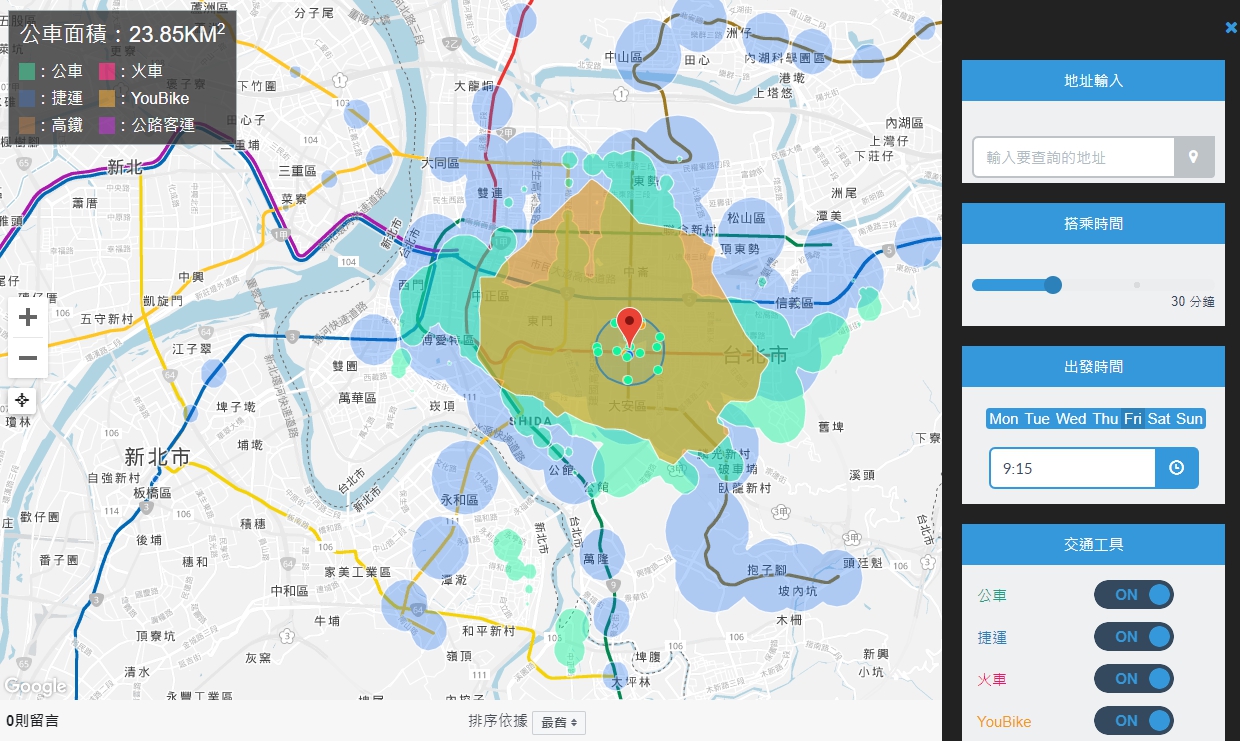Toggle the 捷運 metro switch
This screenshot has height=741, width=1240.
tap(1134, 636)
